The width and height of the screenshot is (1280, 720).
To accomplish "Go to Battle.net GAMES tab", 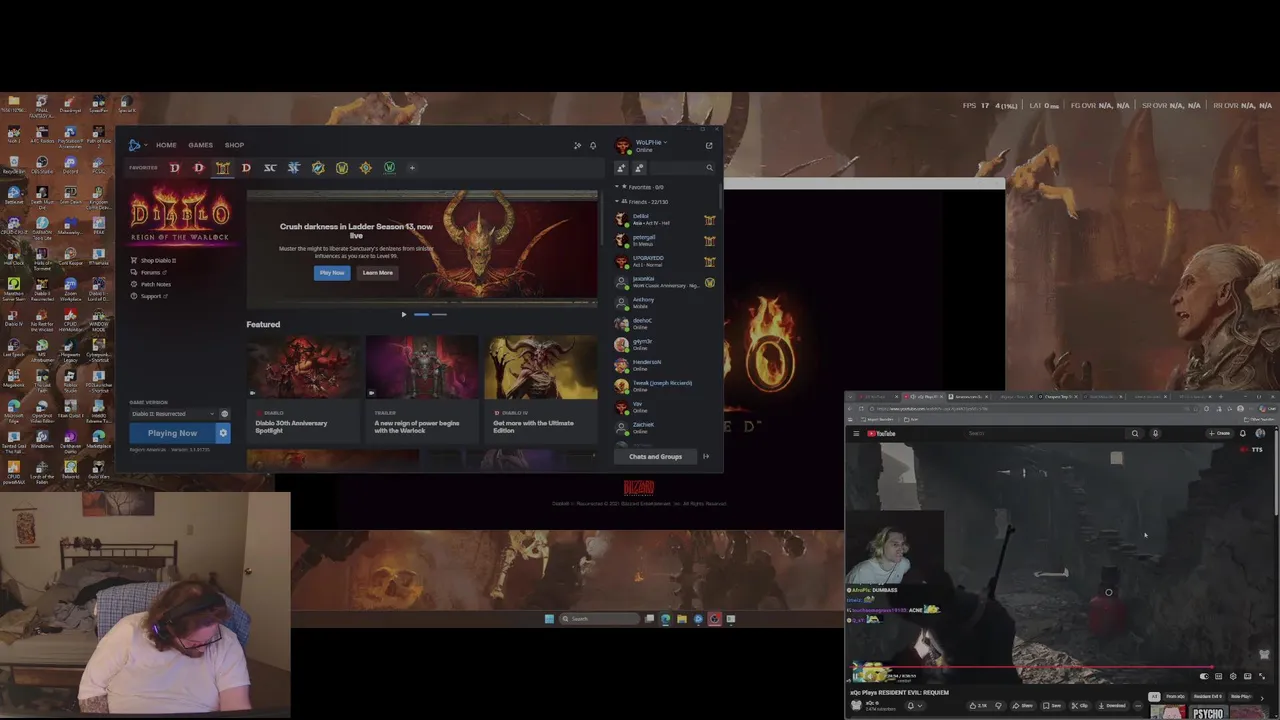I will tap(200, 146).
